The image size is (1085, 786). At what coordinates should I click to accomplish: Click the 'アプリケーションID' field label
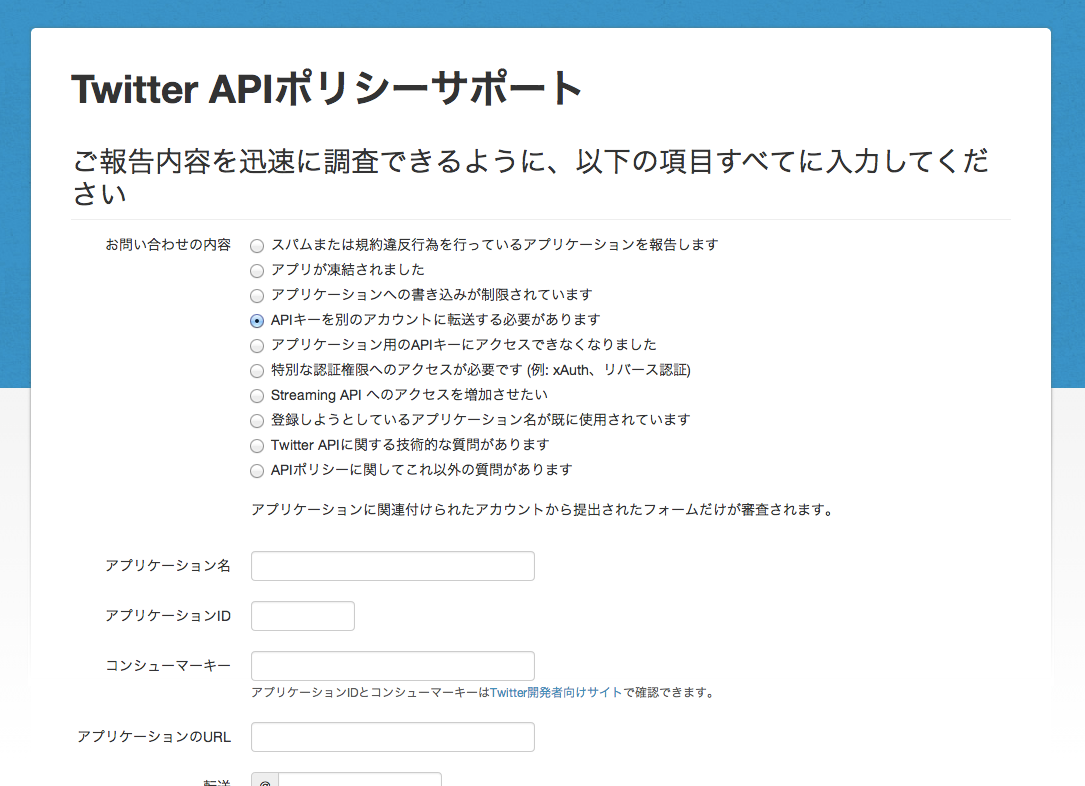168,616
